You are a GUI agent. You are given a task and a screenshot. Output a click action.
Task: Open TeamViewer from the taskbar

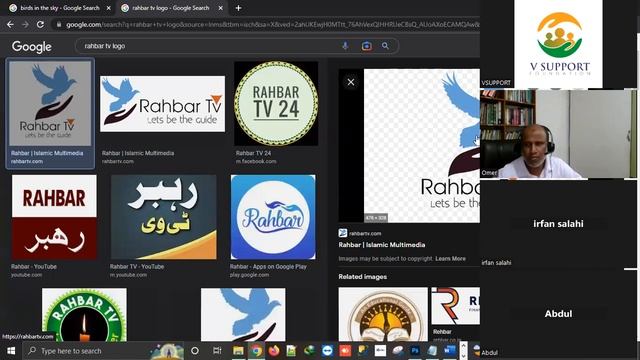(x=327, y=351)
